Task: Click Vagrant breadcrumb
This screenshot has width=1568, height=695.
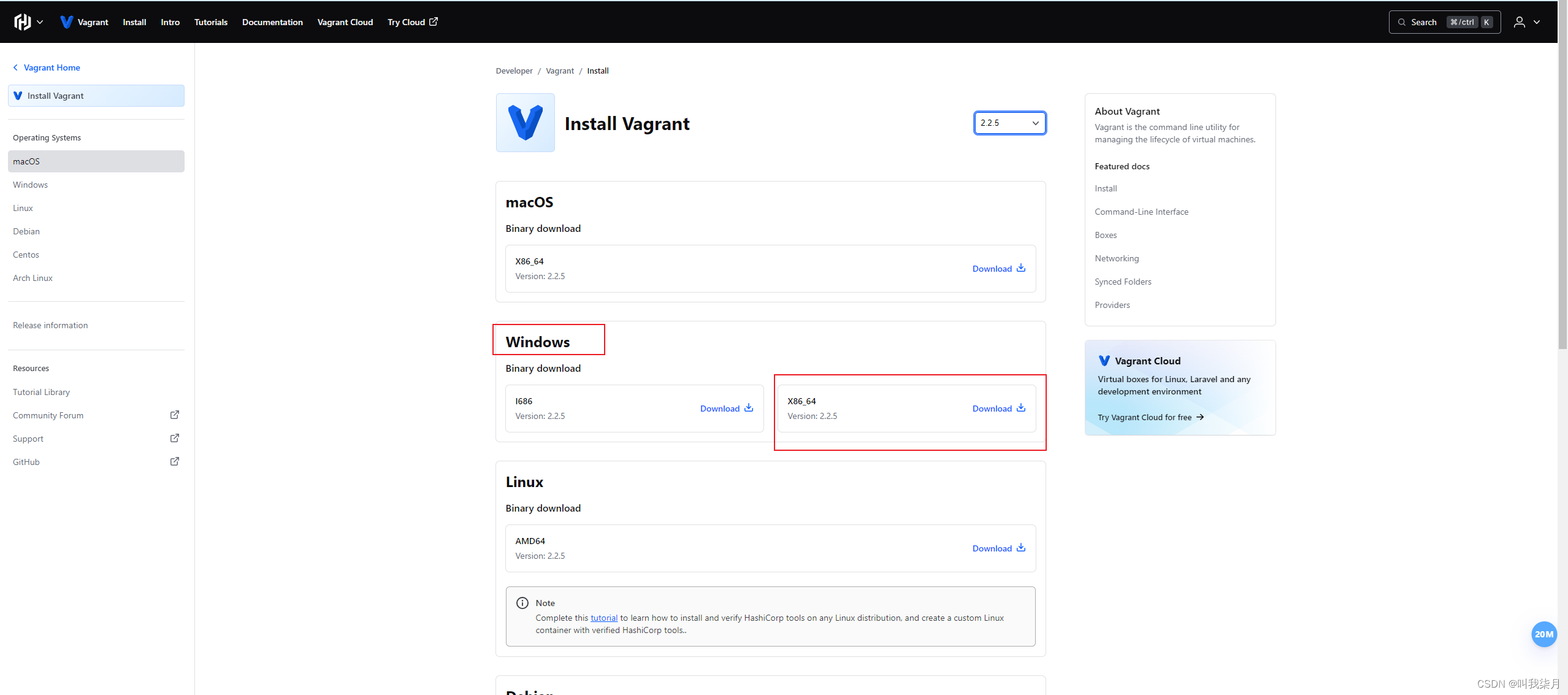Action: tap(560, 71)
